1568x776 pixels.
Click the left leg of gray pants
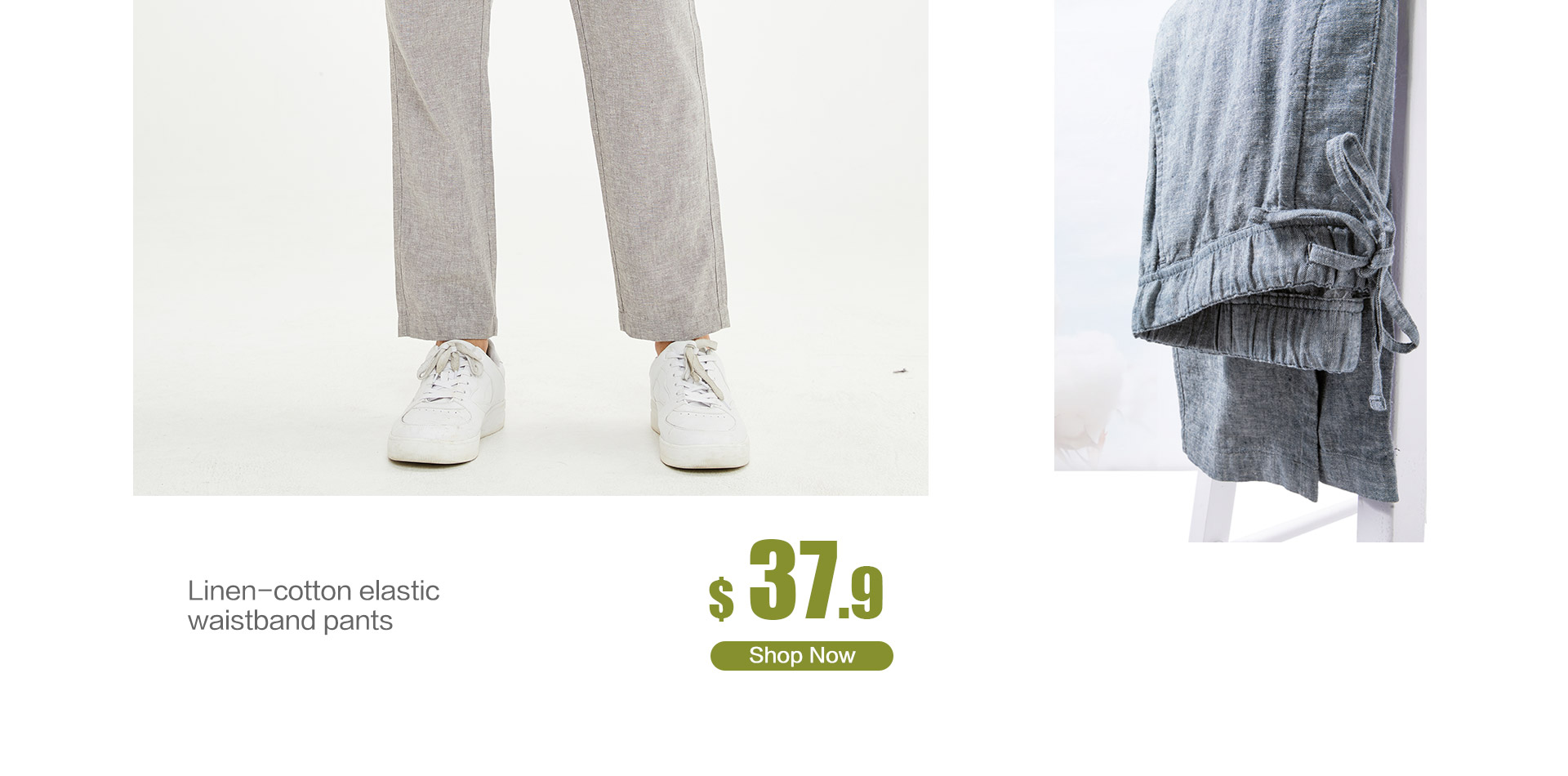coord(443,167)
